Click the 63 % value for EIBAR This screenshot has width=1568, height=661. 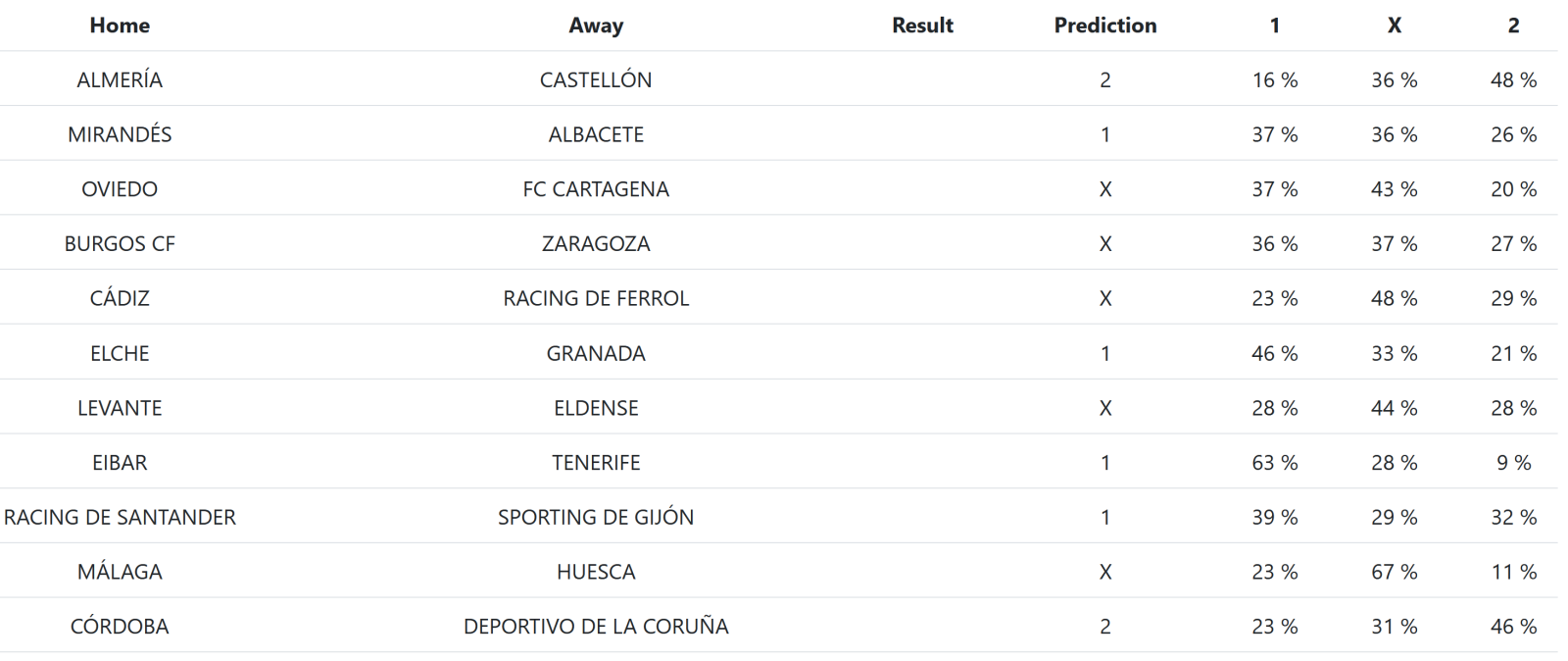(1274, 463)
